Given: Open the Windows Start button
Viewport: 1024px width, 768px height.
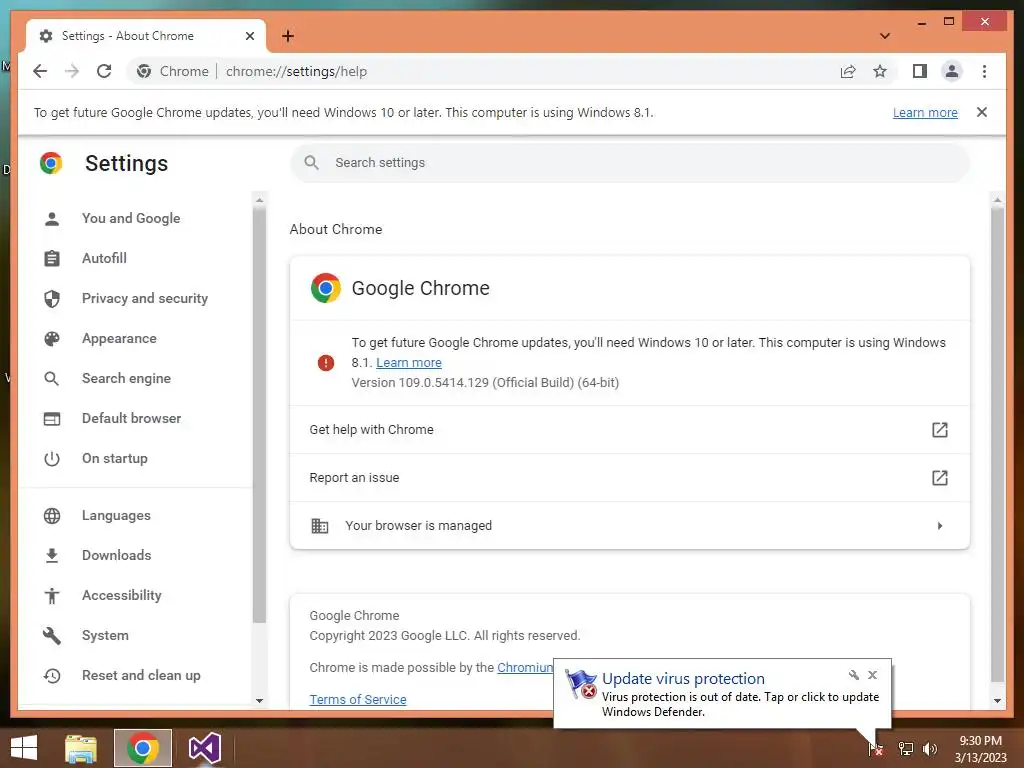Looking at the screenshot, I should point(24,748).
